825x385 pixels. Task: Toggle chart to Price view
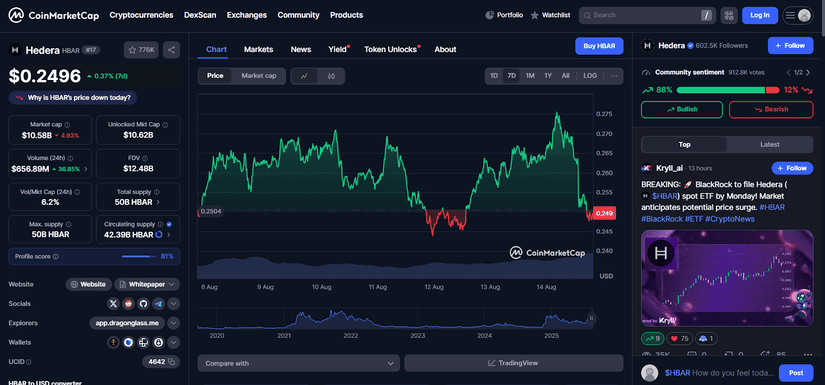[x=215, y=76]
